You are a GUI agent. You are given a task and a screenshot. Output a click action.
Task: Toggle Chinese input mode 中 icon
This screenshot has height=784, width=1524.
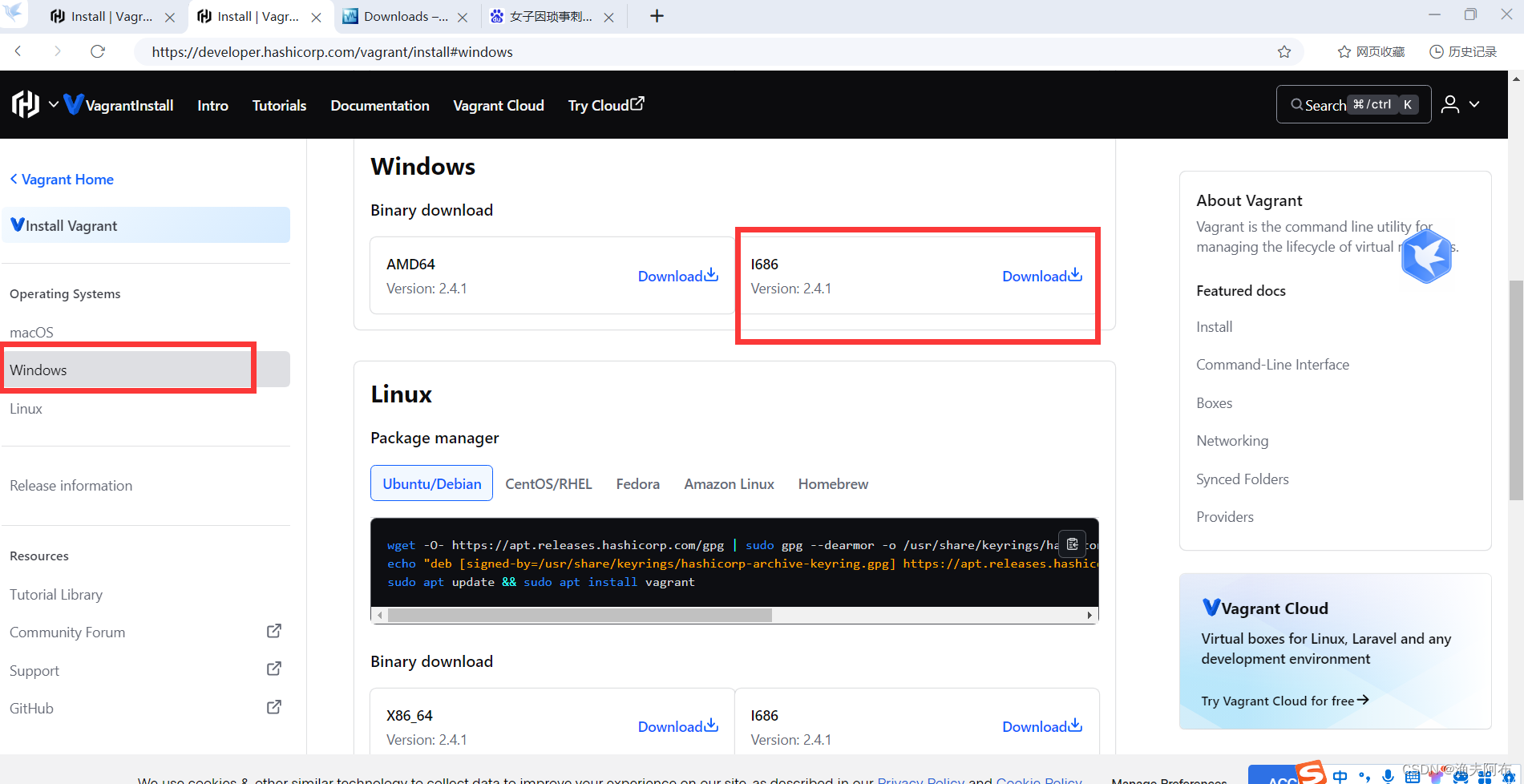pos(1340,776)
